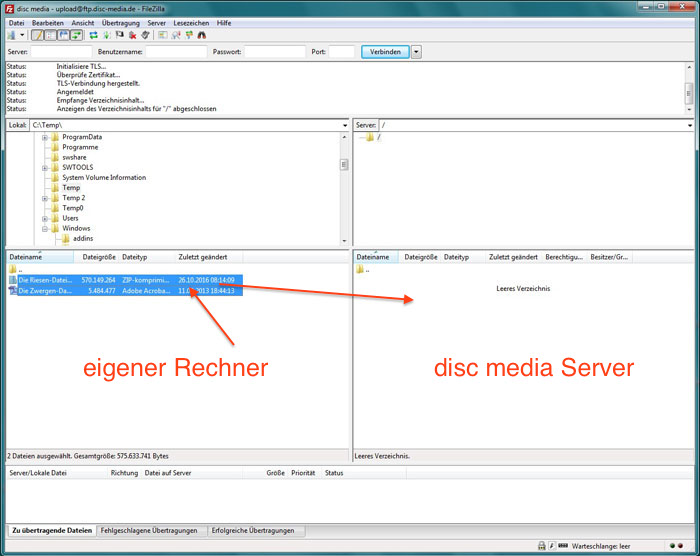
Task: Open the Datei menu
Action: point(17,23)
